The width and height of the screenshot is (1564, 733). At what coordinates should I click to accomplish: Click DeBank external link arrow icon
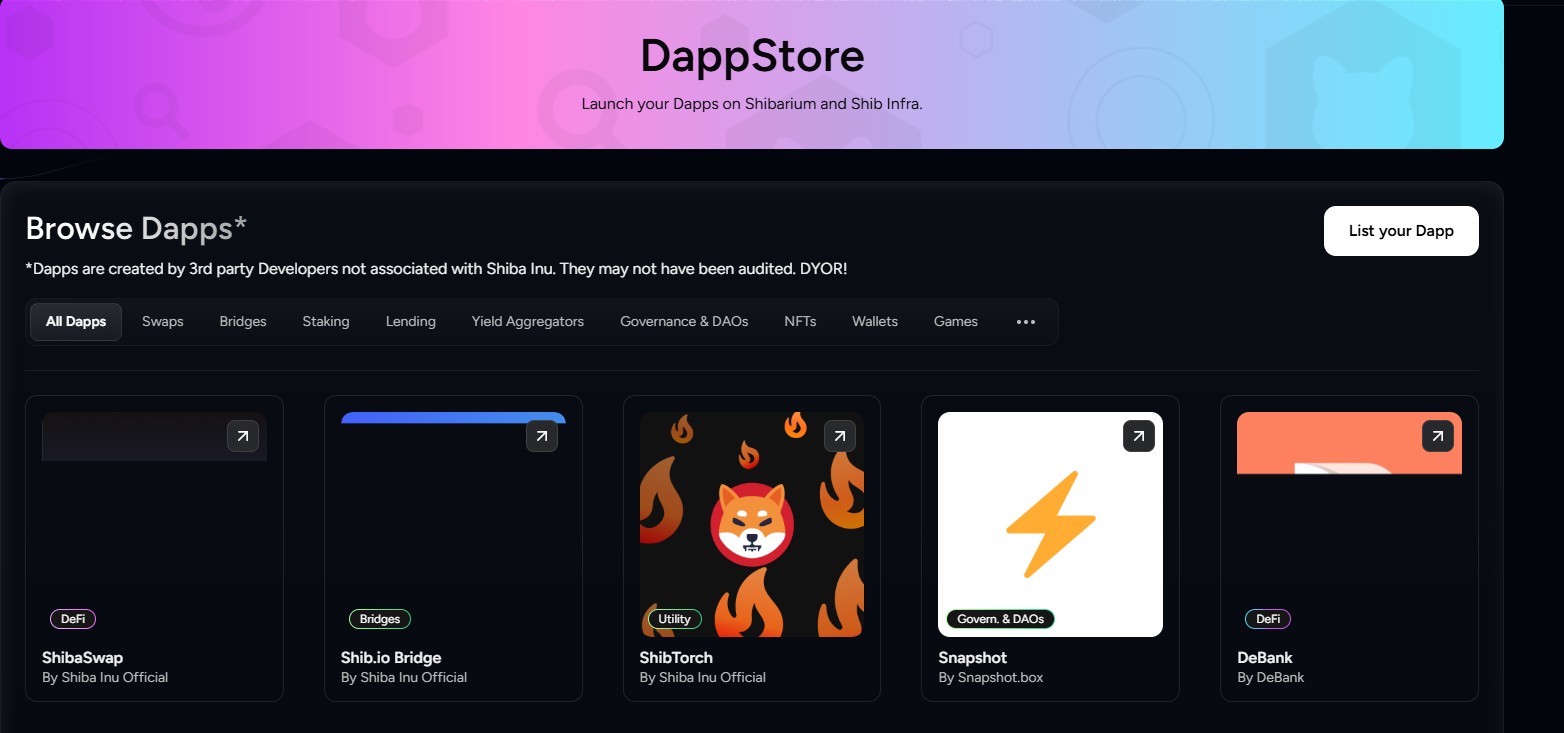(x=1437, y=436)
